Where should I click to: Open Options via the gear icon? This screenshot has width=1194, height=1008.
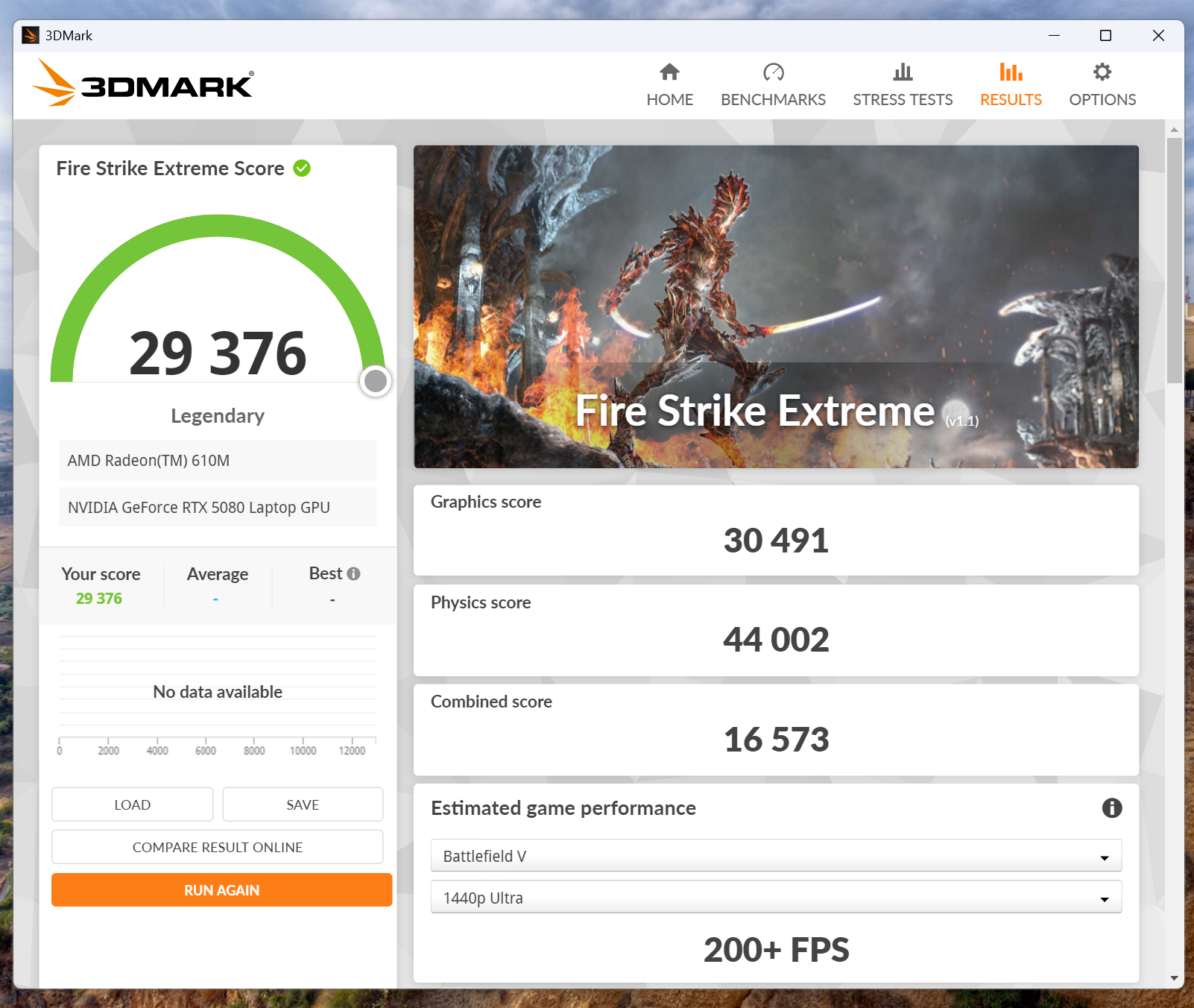(1102, 72)
